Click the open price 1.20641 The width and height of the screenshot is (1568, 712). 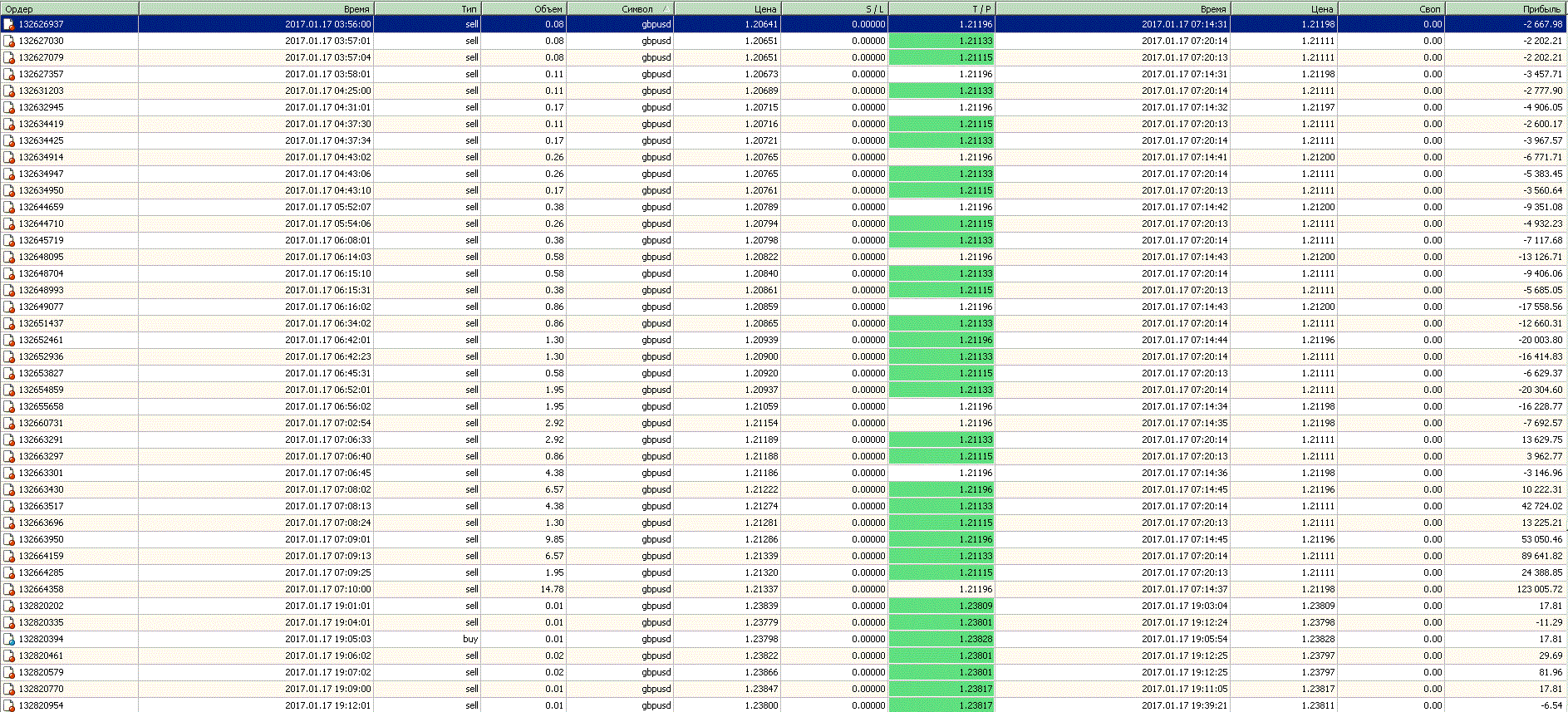[761, 24]
